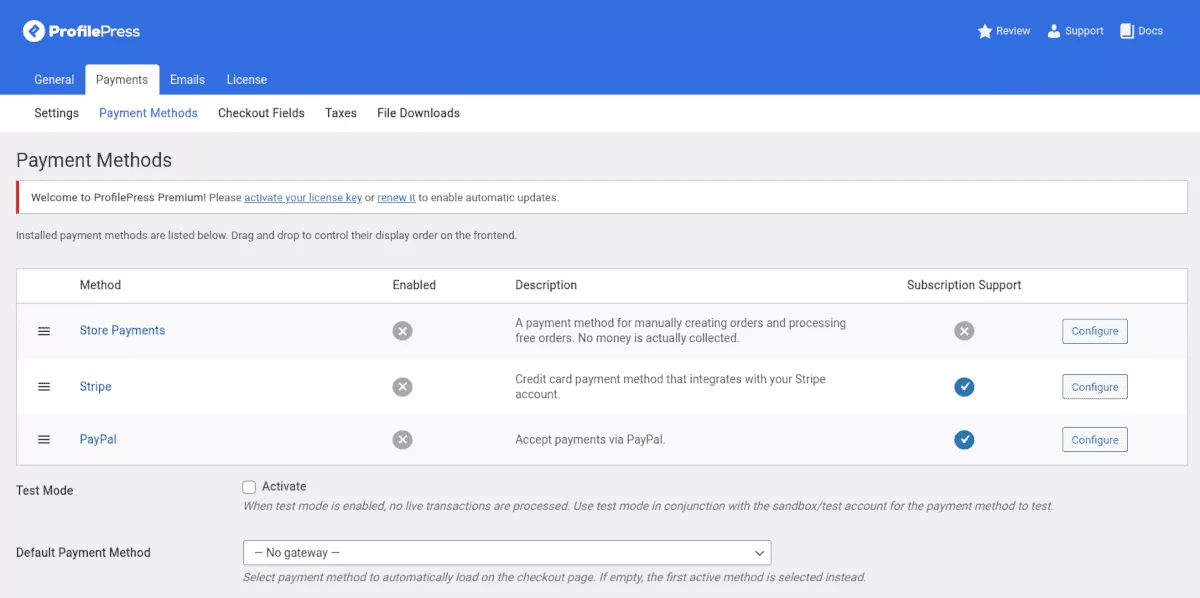Enable the Test Mode Activate checkbox

tap(249, 487)
